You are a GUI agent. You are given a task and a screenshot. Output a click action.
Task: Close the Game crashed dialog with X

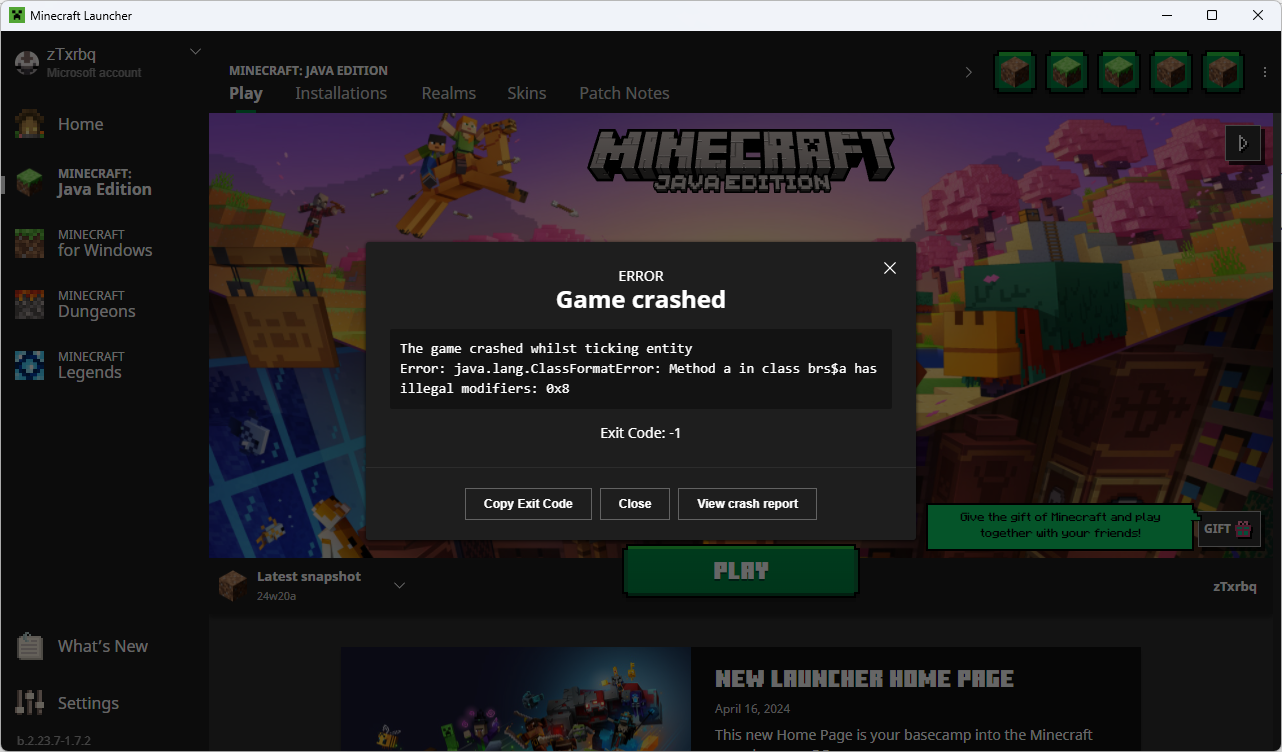pyautogui.click(x=890, y=268)
